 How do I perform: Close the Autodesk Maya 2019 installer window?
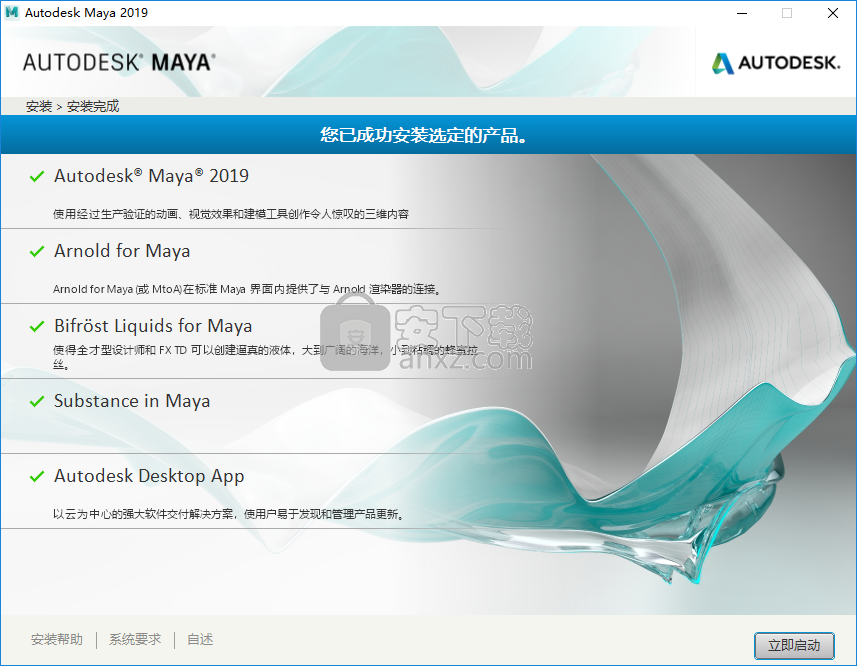coord(832,13)
